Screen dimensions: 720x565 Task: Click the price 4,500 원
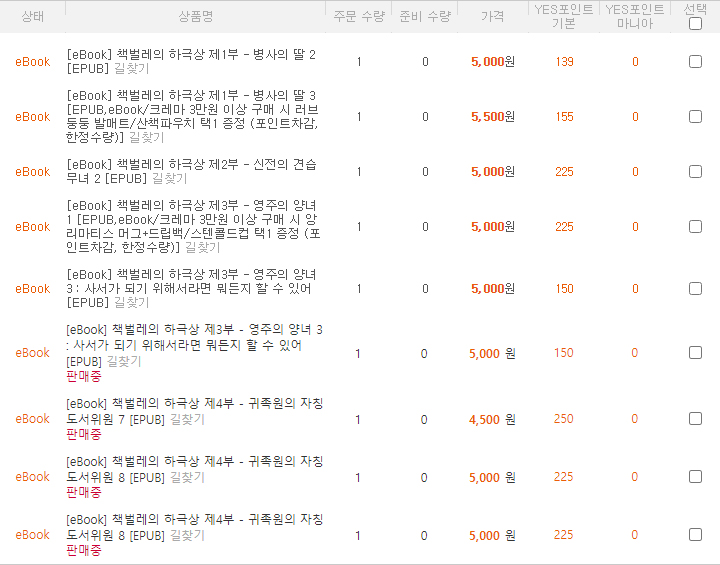(x=492, y=419)
